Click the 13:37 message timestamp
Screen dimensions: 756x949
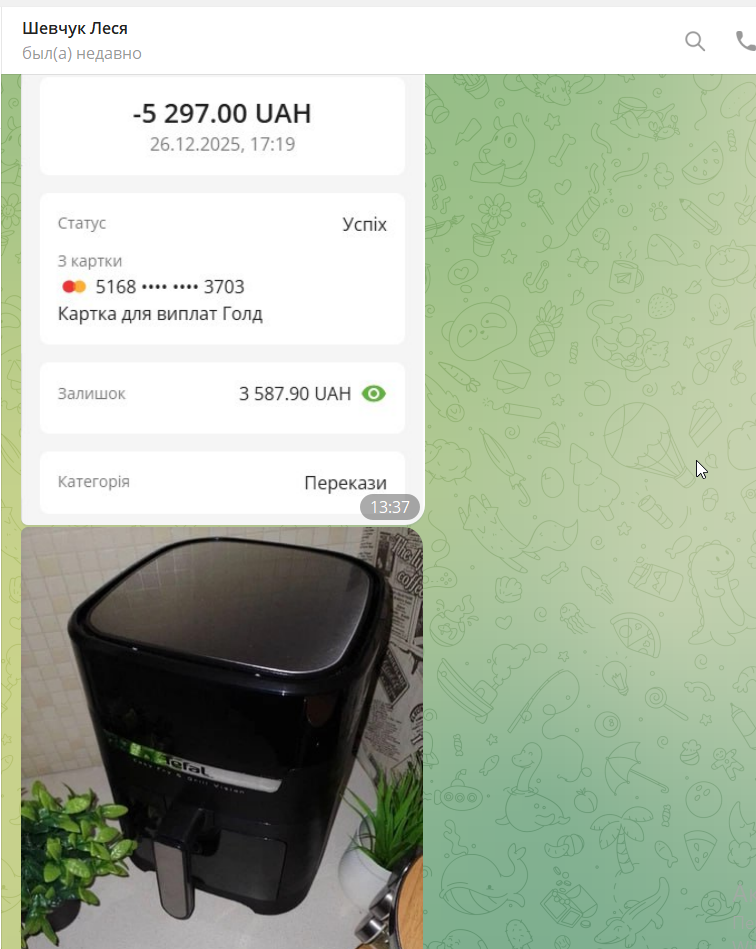(390, 507)
